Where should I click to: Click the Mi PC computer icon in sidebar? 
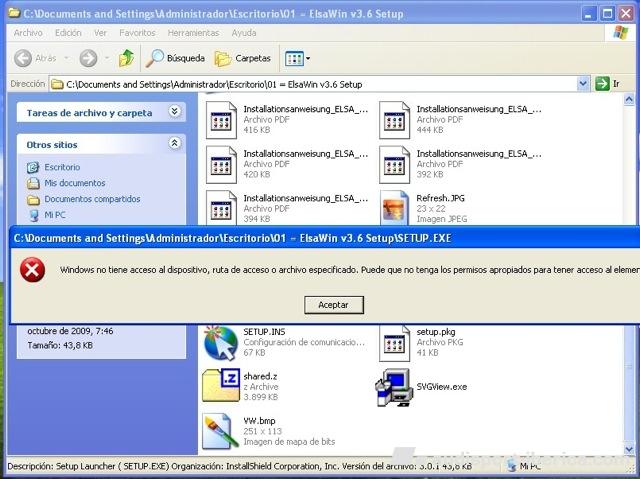pyautogui.click(x=34, y=215)
